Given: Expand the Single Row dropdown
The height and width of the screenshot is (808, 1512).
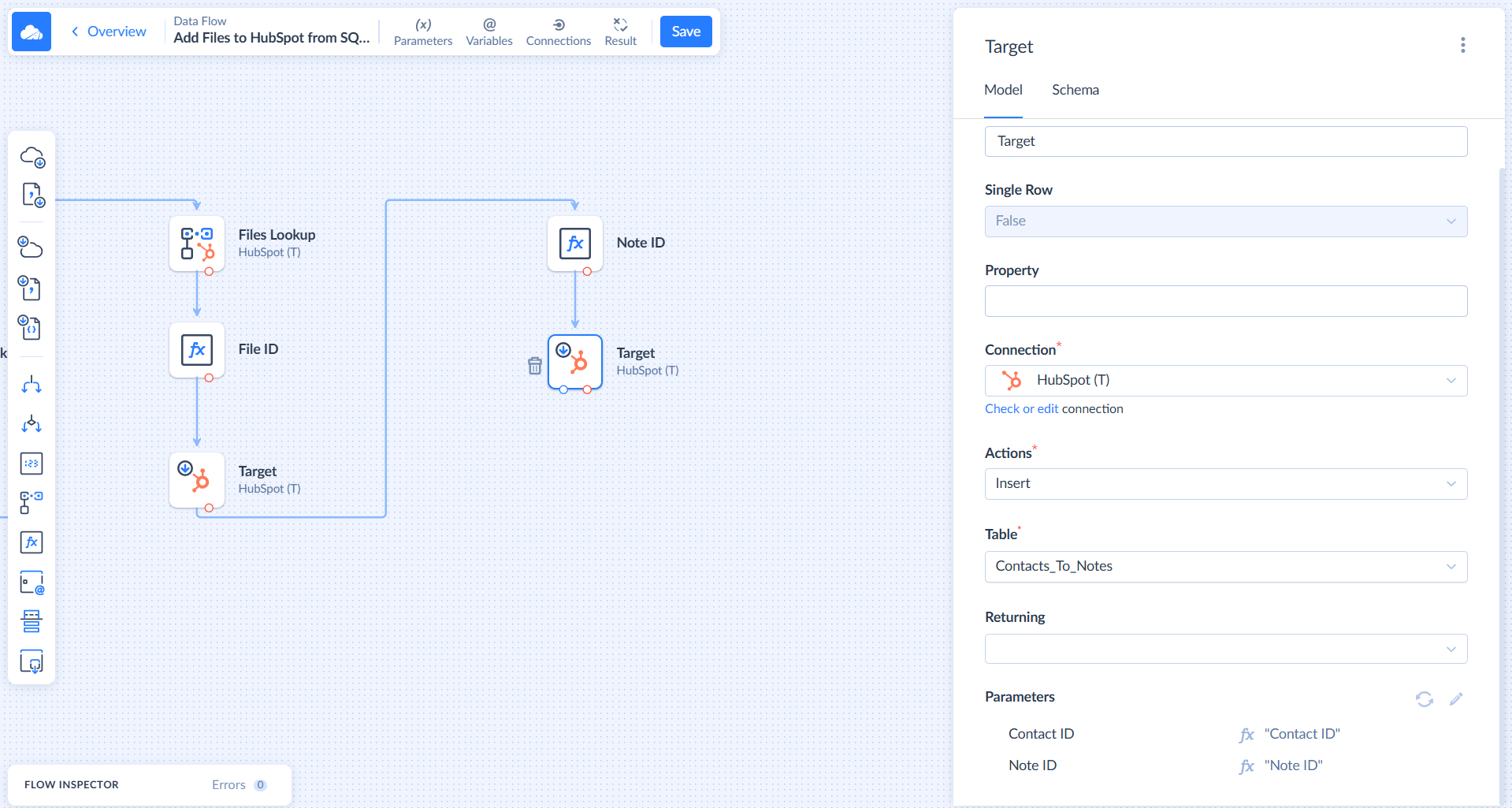Looking at the screenshot, I should coord(1225,222).
